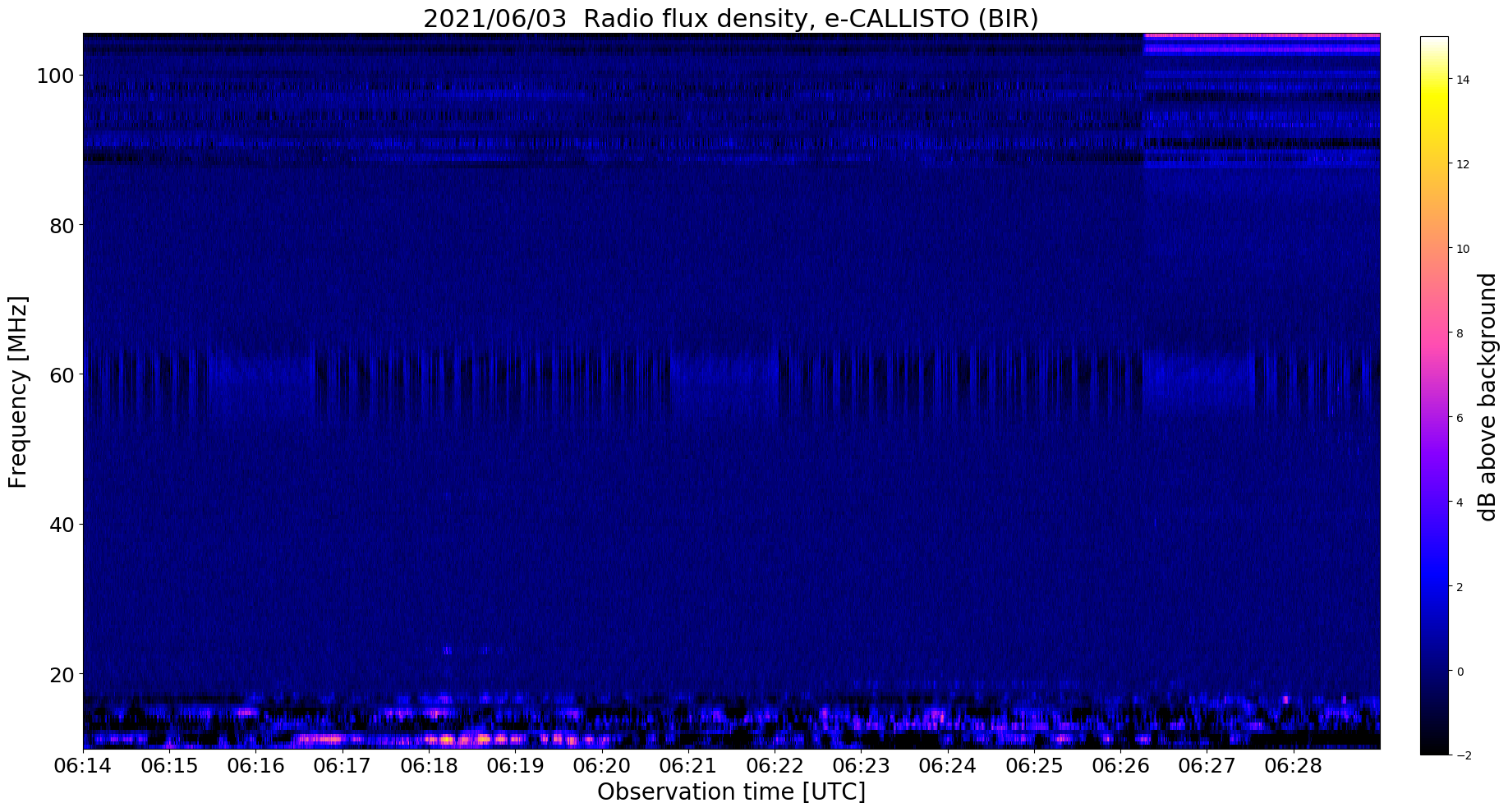Screen dimensions: 1508x812
Task: Click the 06:24 time tick label
Action: tap(948, 766)
